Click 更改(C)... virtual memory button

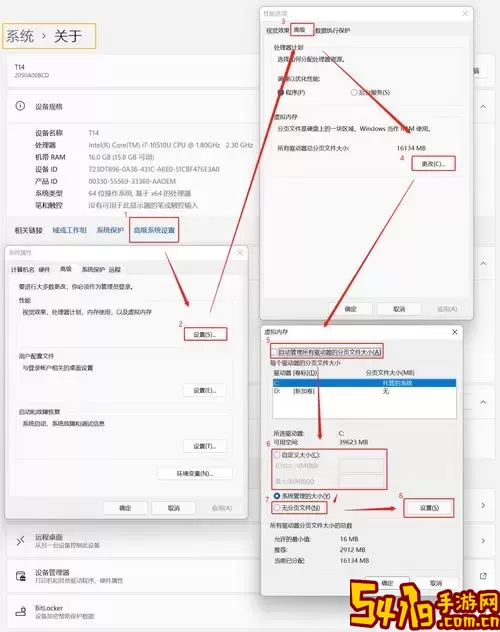[x=434, y=164]
